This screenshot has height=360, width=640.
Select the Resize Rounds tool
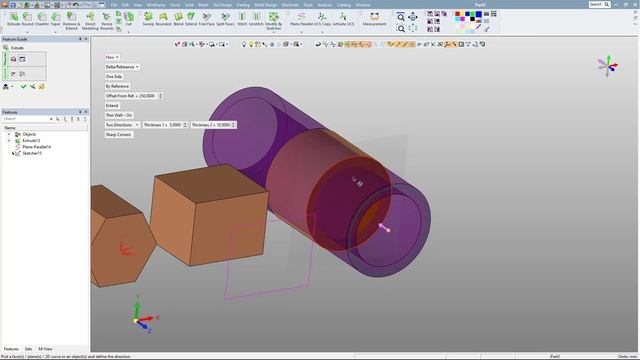tap(107, 21)
